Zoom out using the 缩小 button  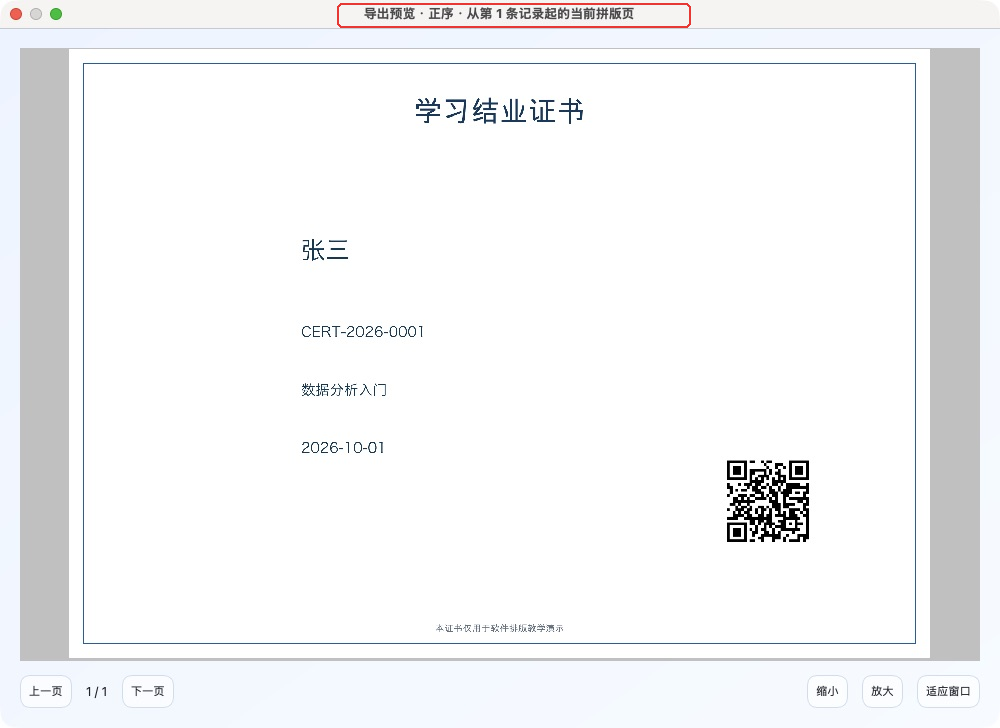pos(827,691)
